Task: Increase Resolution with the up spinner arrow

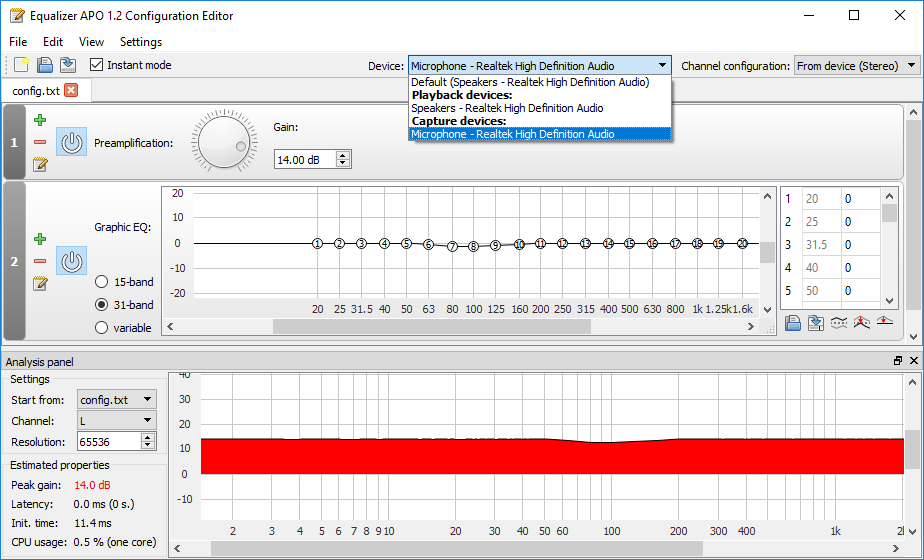Action: tap(148, 437)
